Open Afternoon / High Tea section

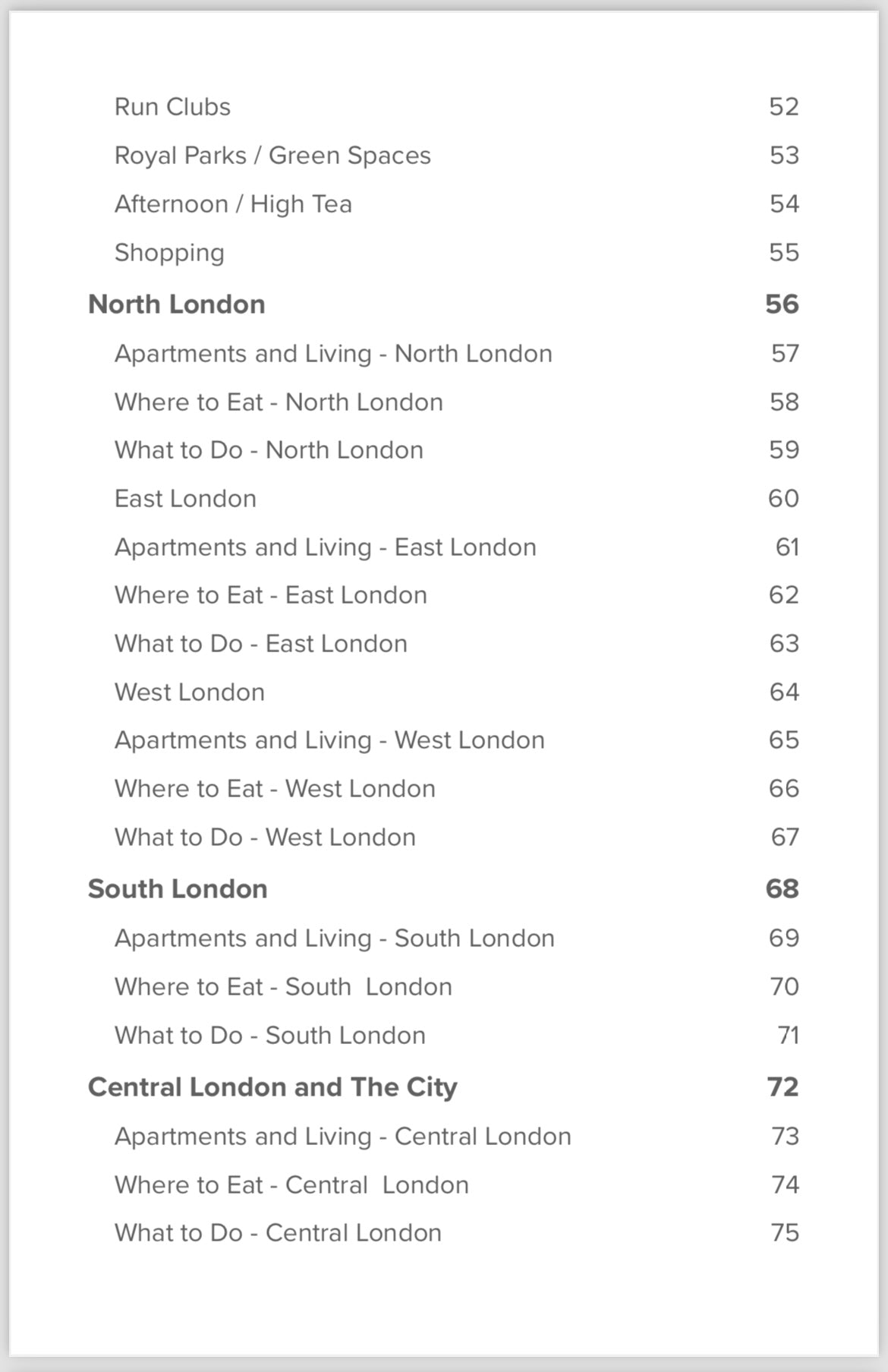(233, 204)
